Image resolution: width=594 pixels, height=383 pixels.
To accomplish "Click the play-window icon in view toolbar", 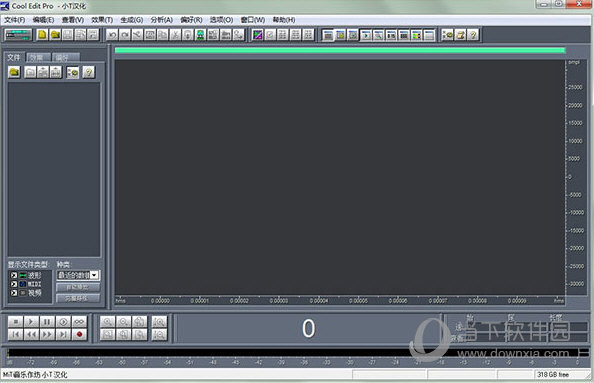I will tap(366, 35).
